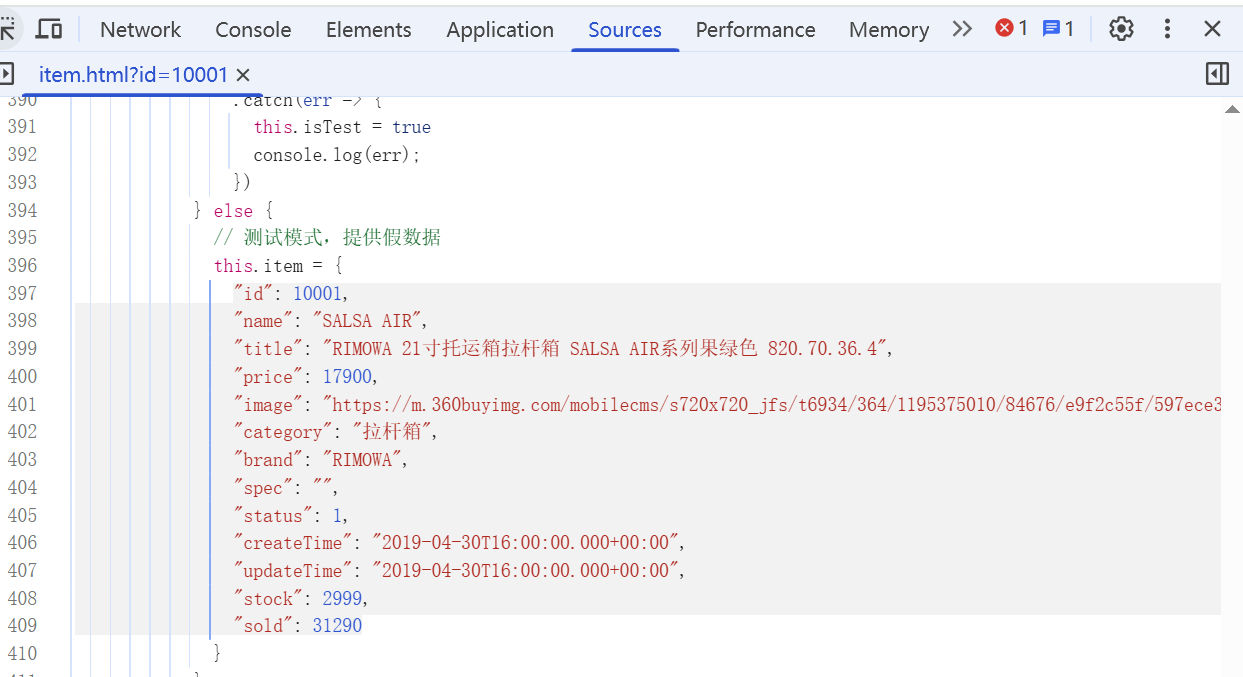
Task: Click the category value "拉杆箱"
Action: click(x=391, y=432)
